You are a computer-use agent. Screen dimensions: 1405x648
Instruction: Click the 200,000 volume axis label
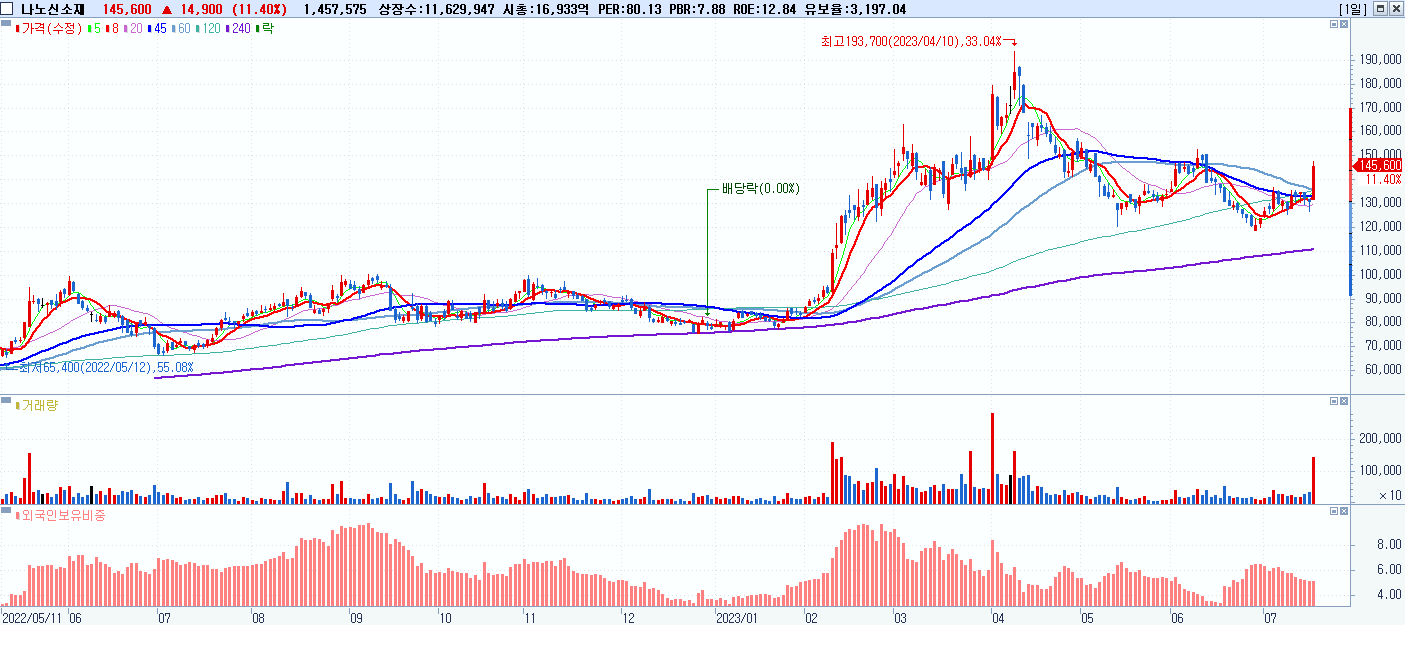(x=1379, y=438)
